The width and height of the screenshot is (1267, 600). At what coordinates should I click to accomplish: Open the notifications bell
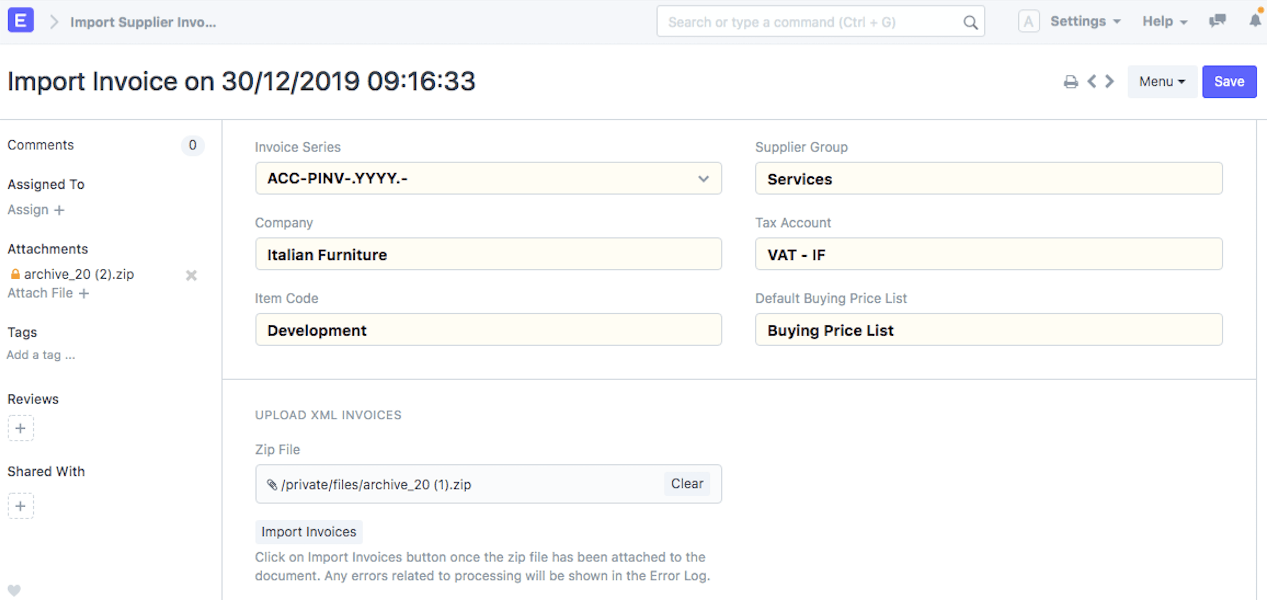[1255, 21]
